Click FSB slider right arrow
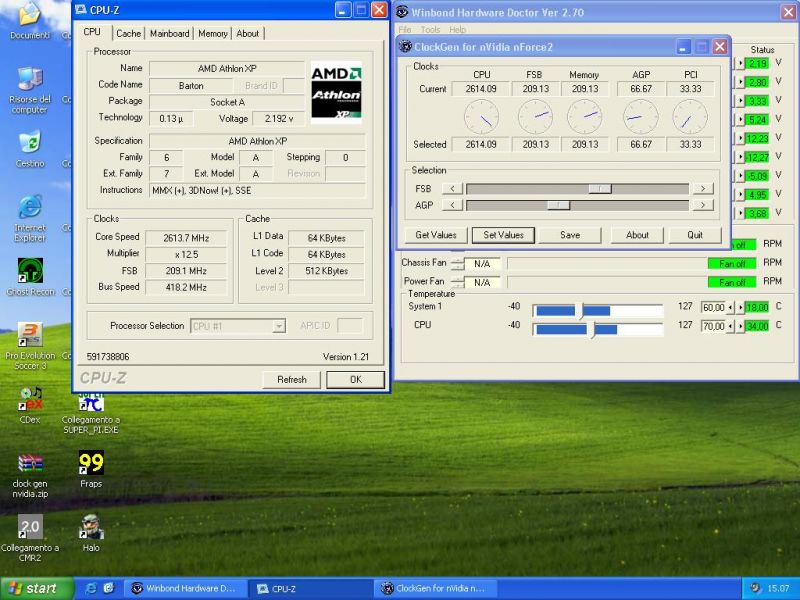800x600 pixels. [x=703, y=189]
